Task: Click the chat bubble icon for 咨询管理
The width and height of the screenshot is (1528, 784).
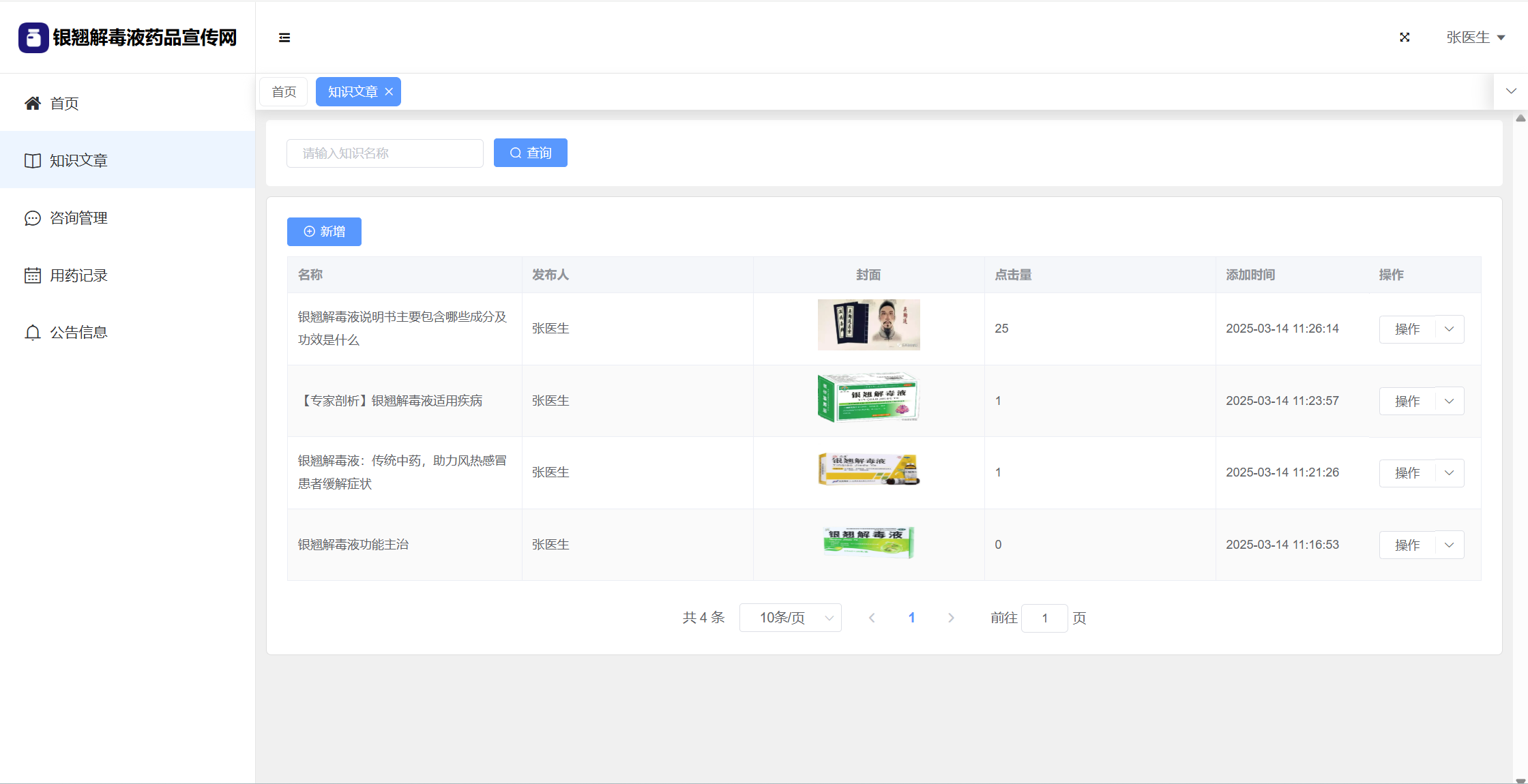Action: tap(32, 218)
